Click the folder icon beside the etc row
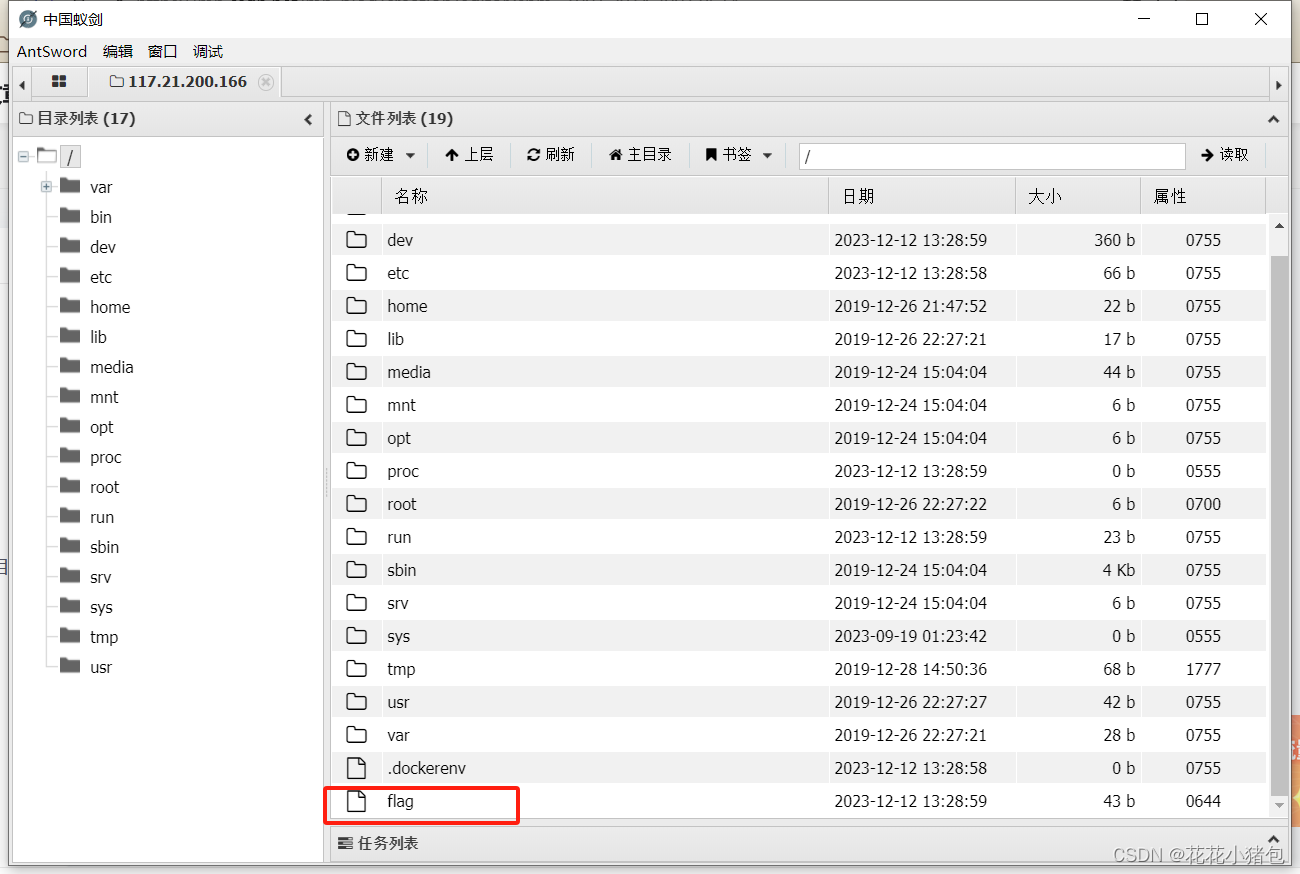Screen dimensions: 1300x874 pyautogui.click(x=357, y=272)
